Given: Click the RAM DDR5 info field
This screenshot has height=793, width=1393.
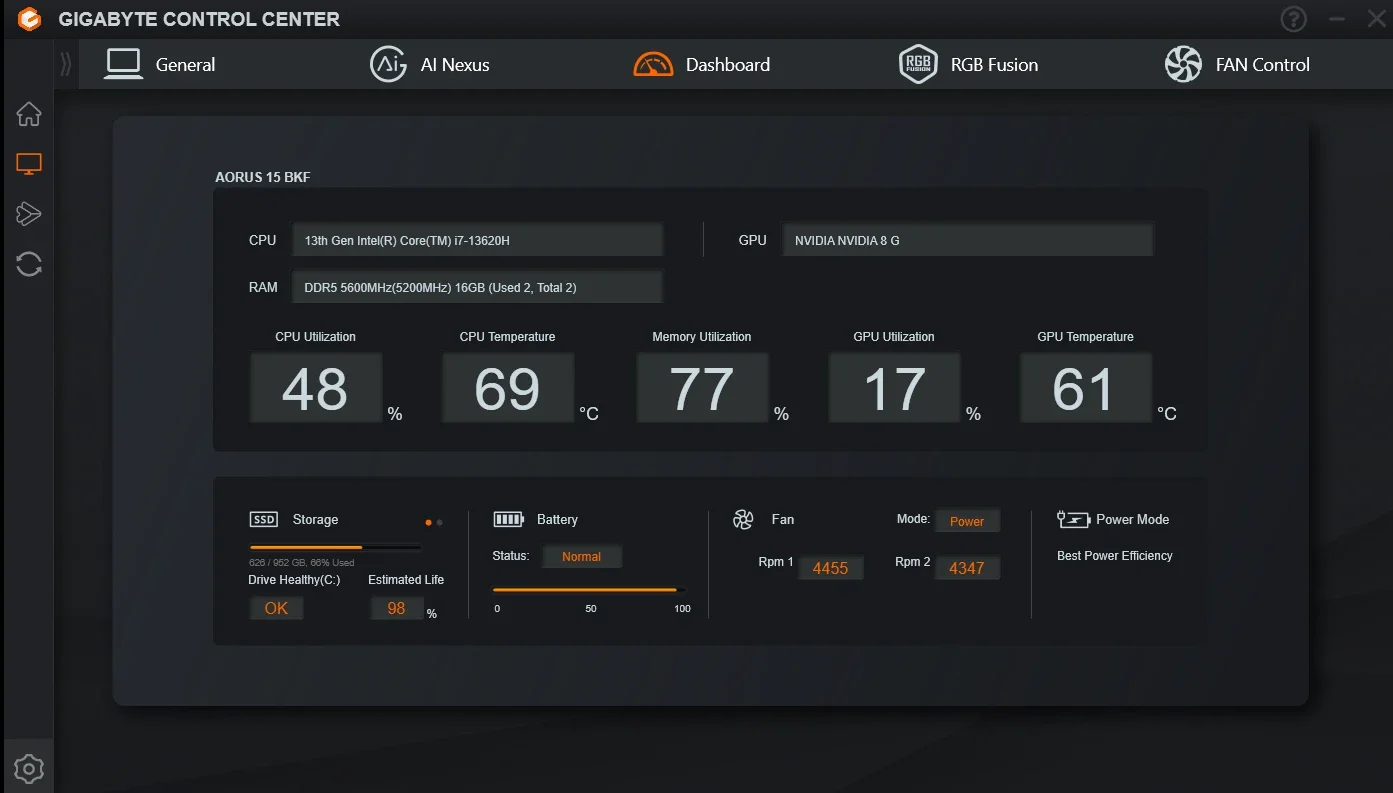Looking at the screenshot, I should pyautogui.click(x=478, y=287).
